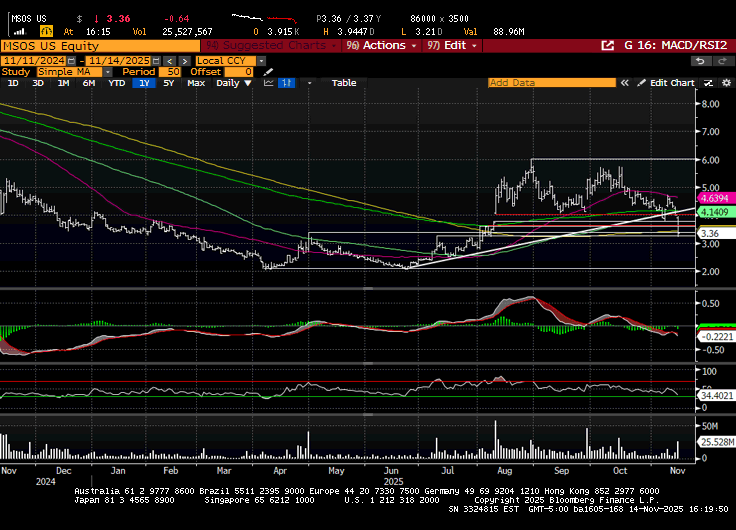Select the candlestick bar chart icon

point(286,83)
